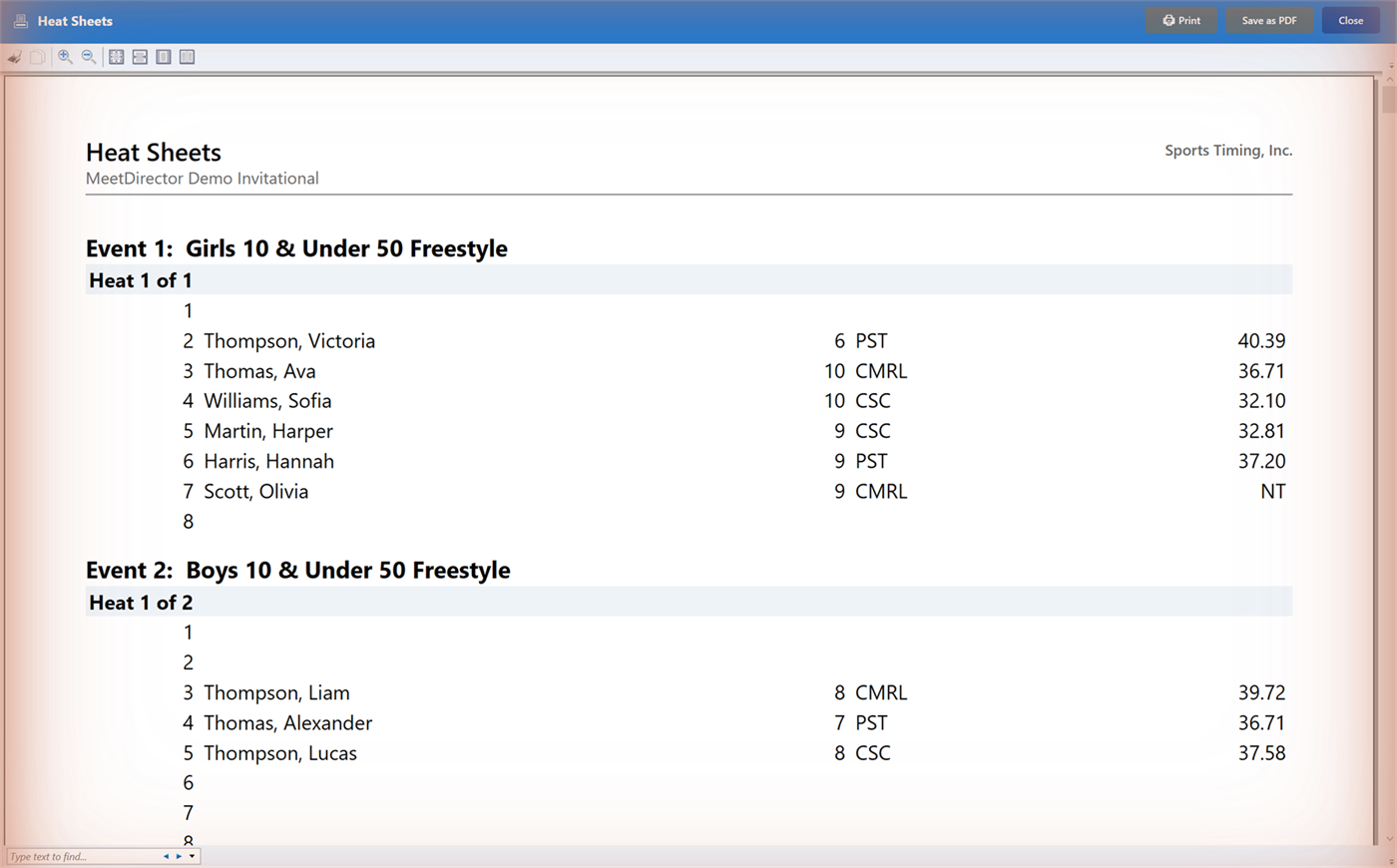Click the seed time 37.58

click(x=1261, y=753)
